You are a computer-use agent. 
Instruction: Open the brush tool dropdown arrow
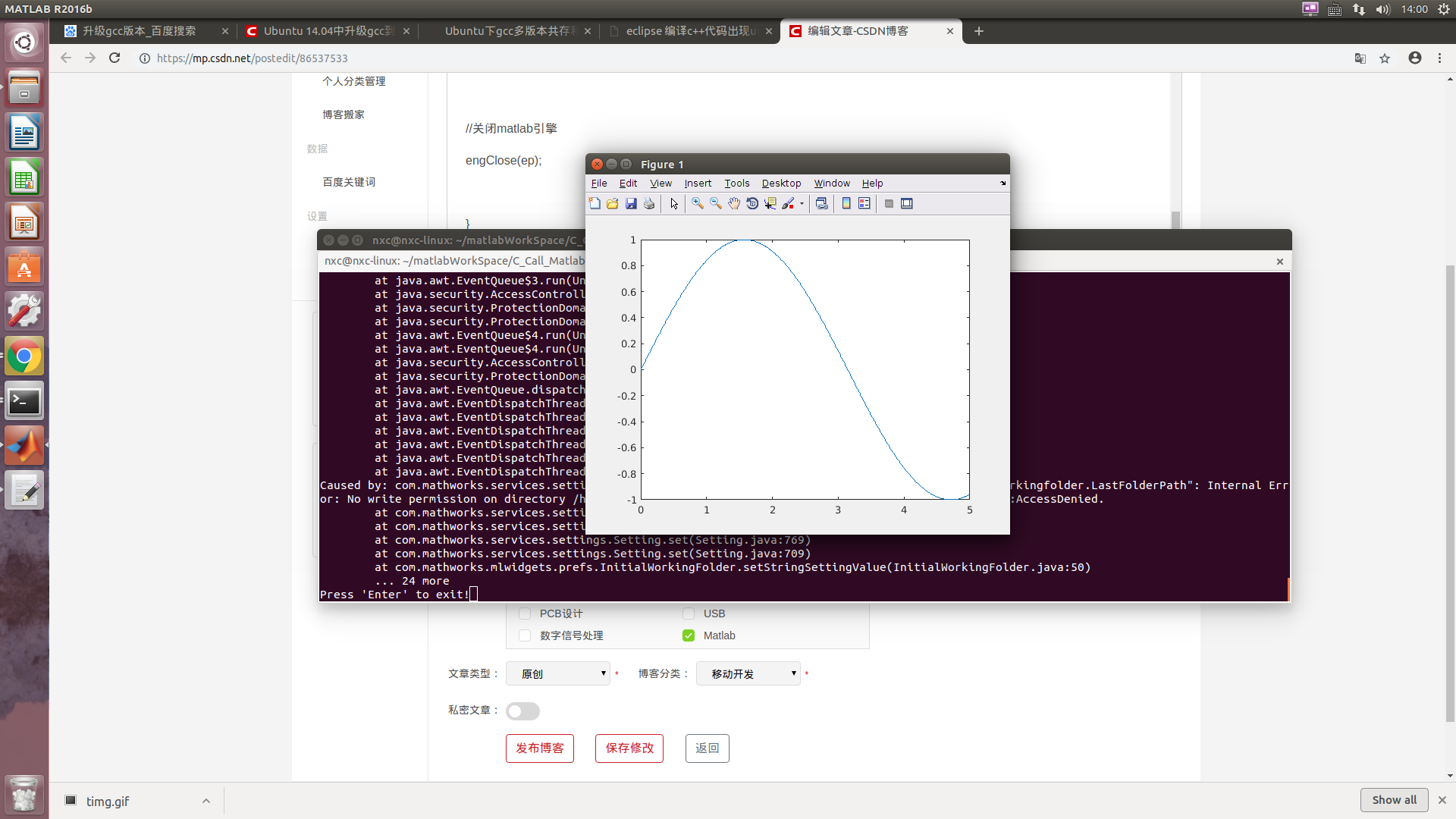802,203
